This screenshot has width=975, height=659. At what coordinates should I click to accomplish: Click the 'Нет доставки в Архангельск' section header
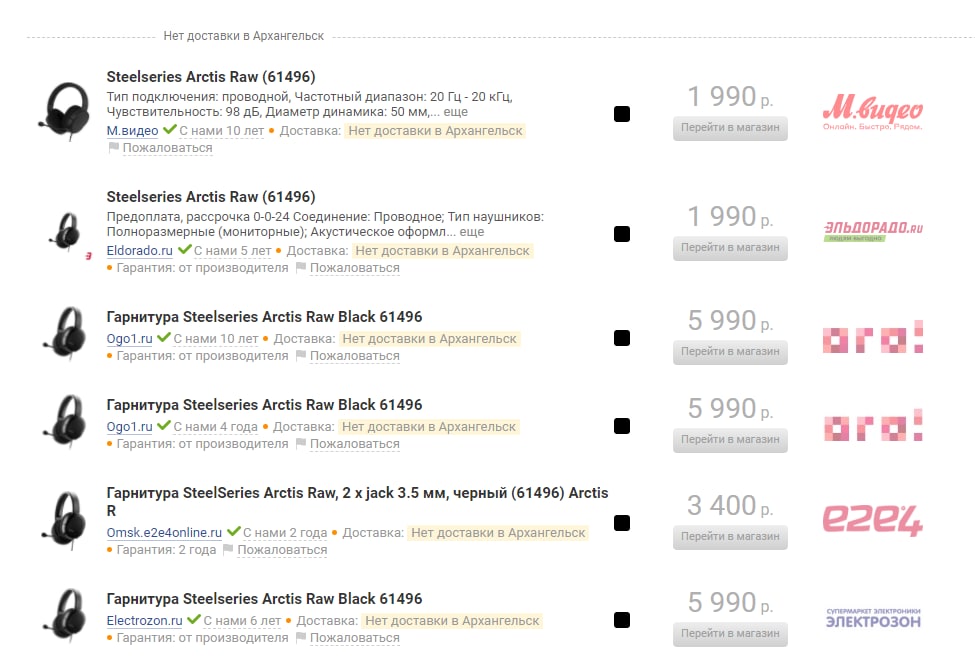point(243,36)
